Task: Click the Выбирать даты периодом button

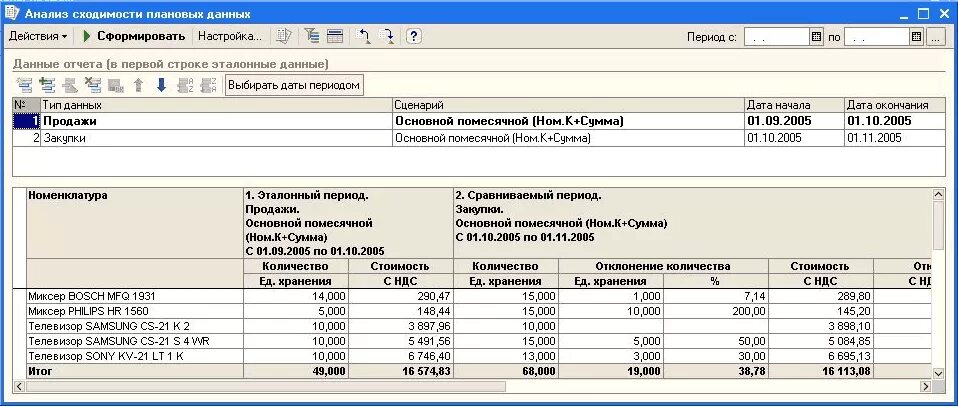Action: coord(294,85)
